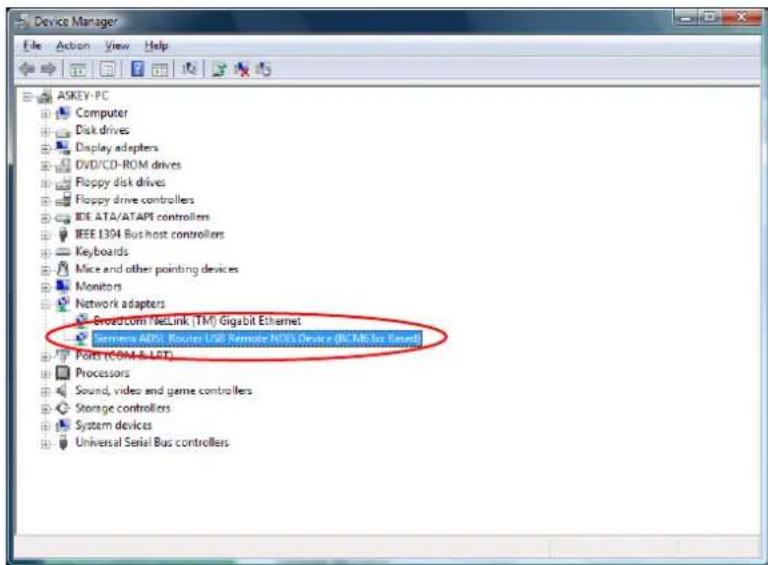Select the Processors label
Image resolution: width=768 pixels, height=565 pixels.
click(x=102, y=373)
